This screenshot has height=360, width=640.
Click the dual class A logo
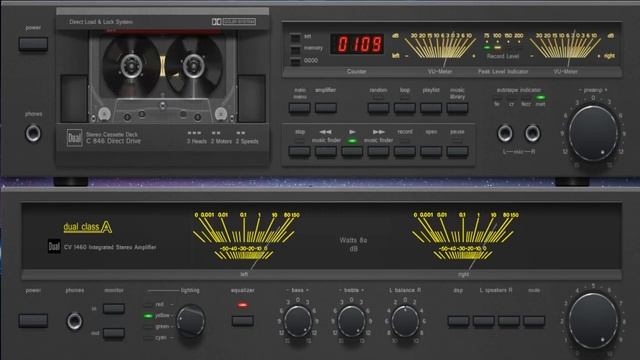(x=87, y=227)
